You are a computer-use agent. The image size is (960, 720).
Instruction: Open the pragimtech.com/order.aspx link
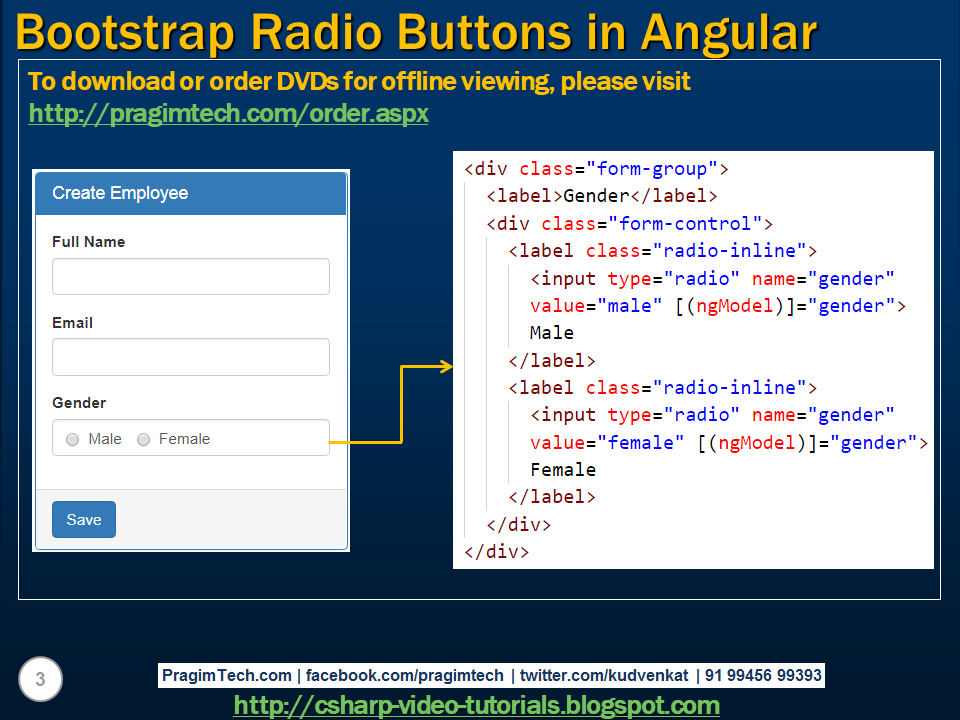(228, 114)
